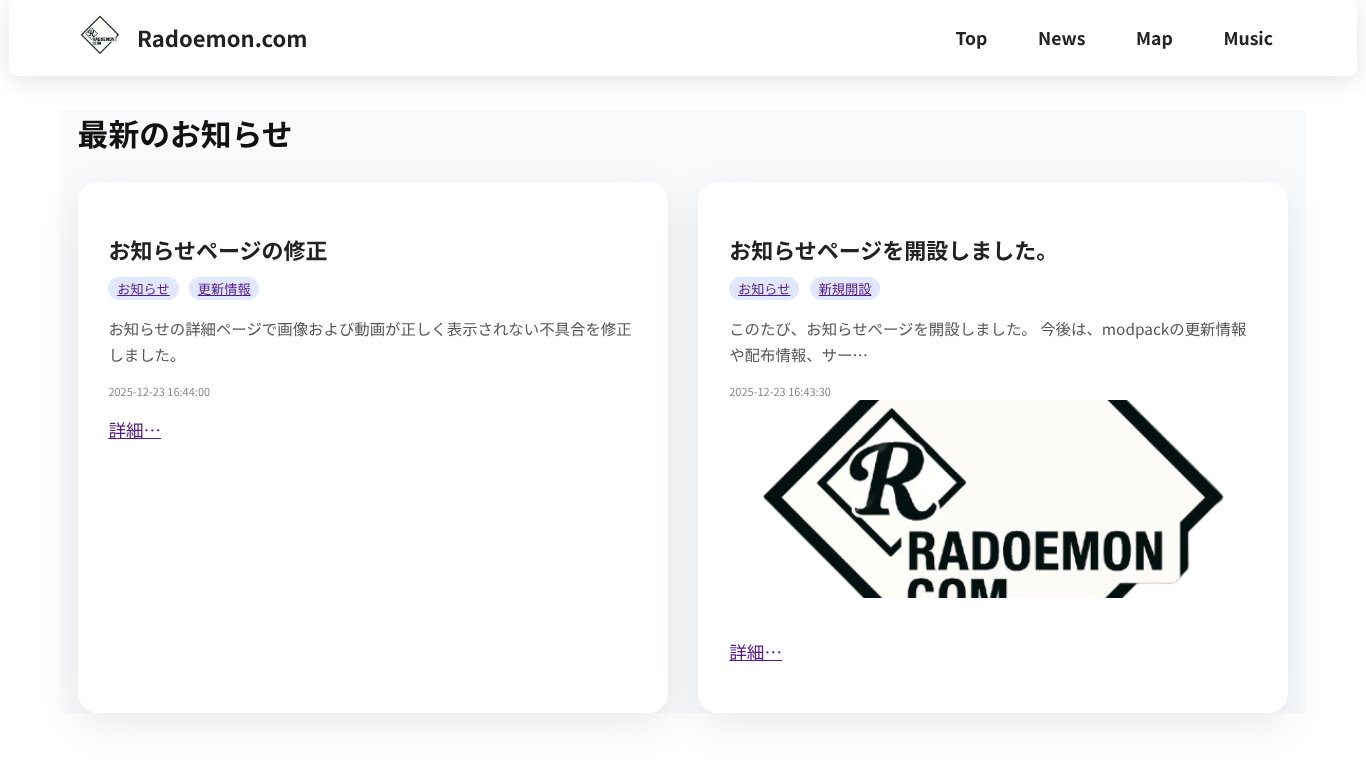Open the article titled お知らせページの修正
1366x768 pixels.
(218, 250)
